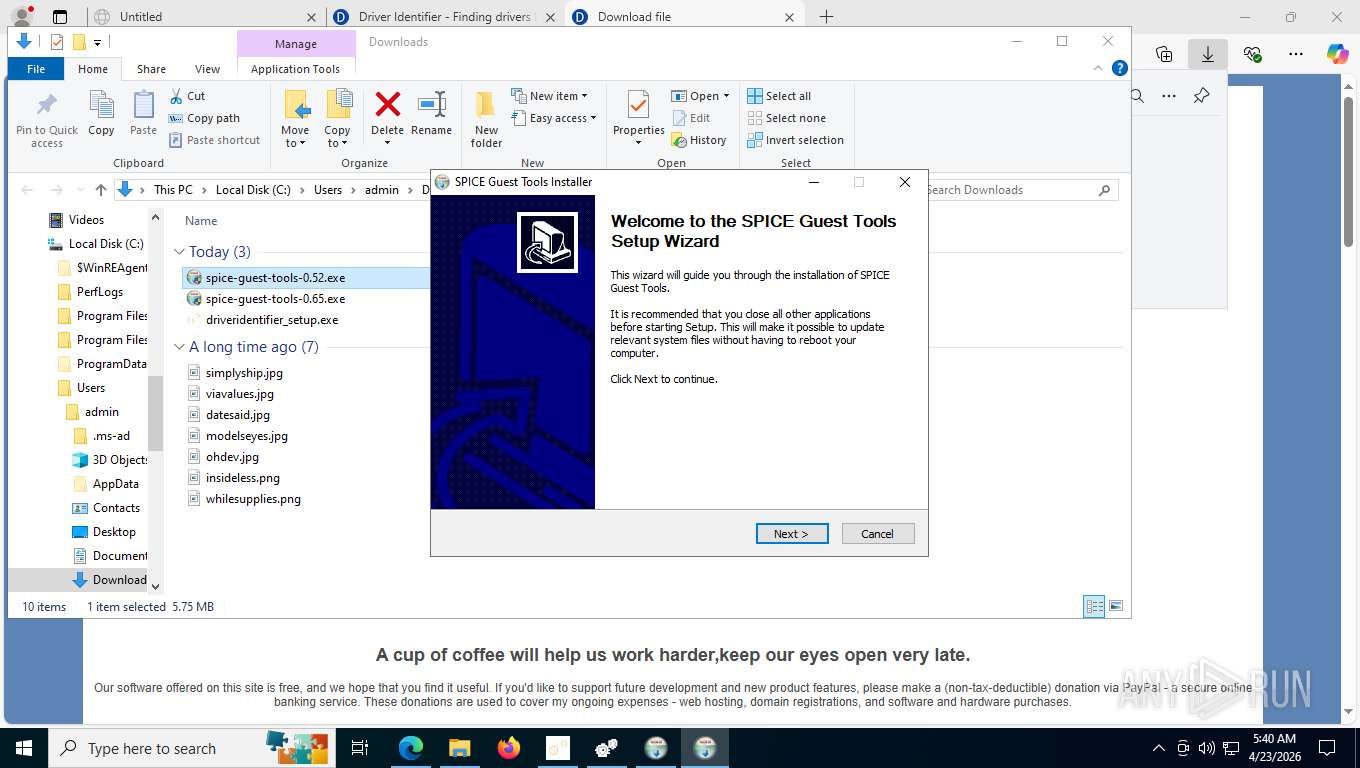This screenshot has width=1360, height=768.
Task: Select datesaid.jpg file
Action: 238,415
